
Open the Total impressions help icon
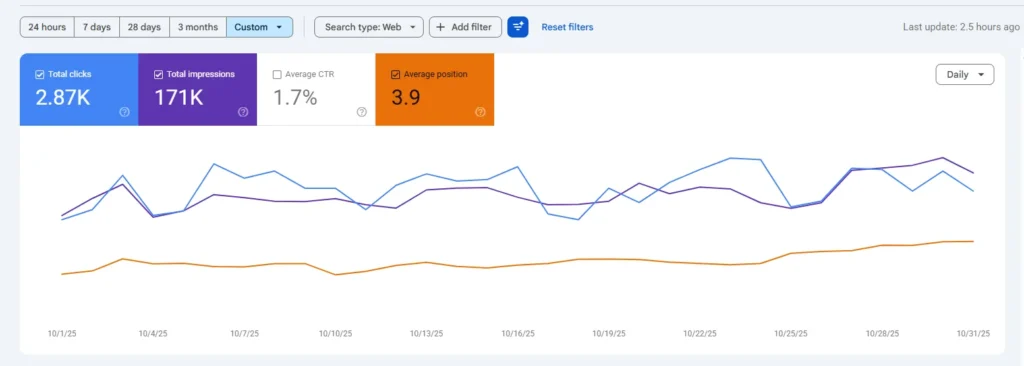[x=243, y=112]
